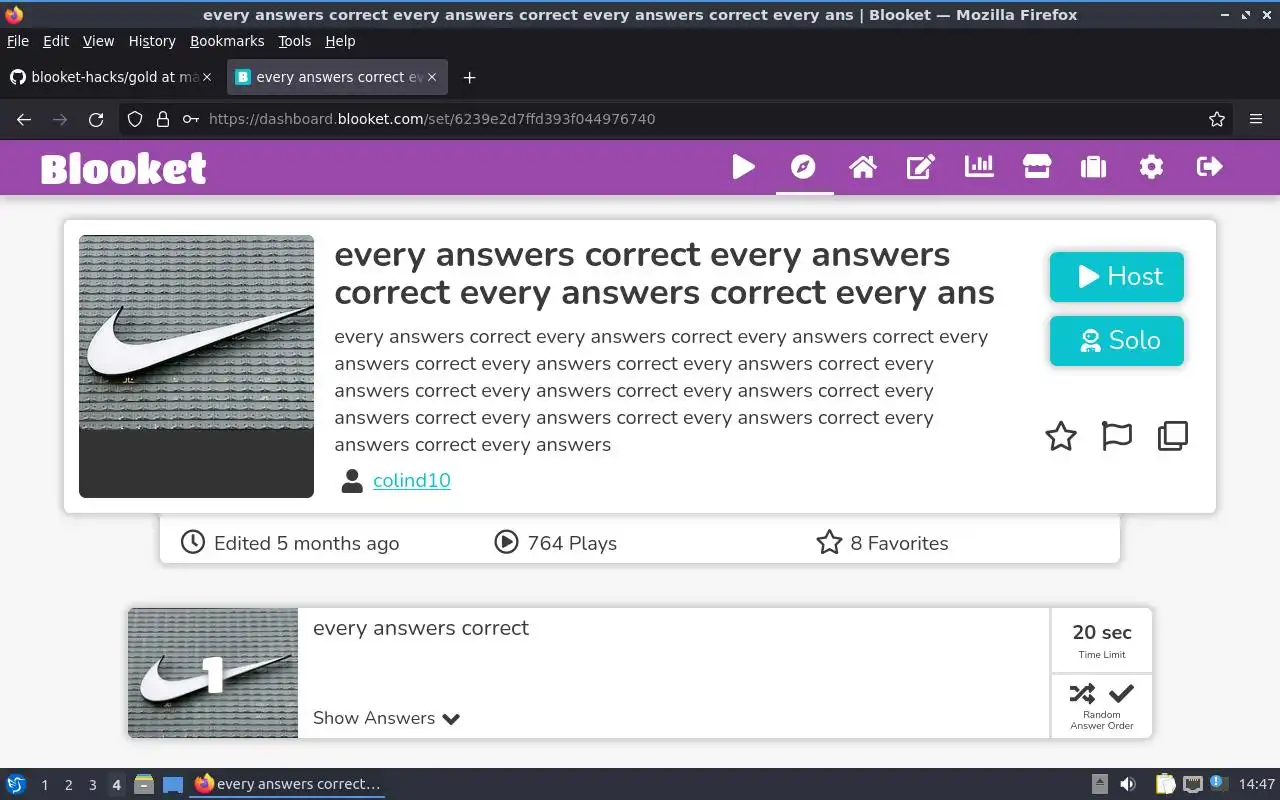The height and width of the screenshot is (800, 1280).
Task: Open the History menu
Action: tap(152, 41)
